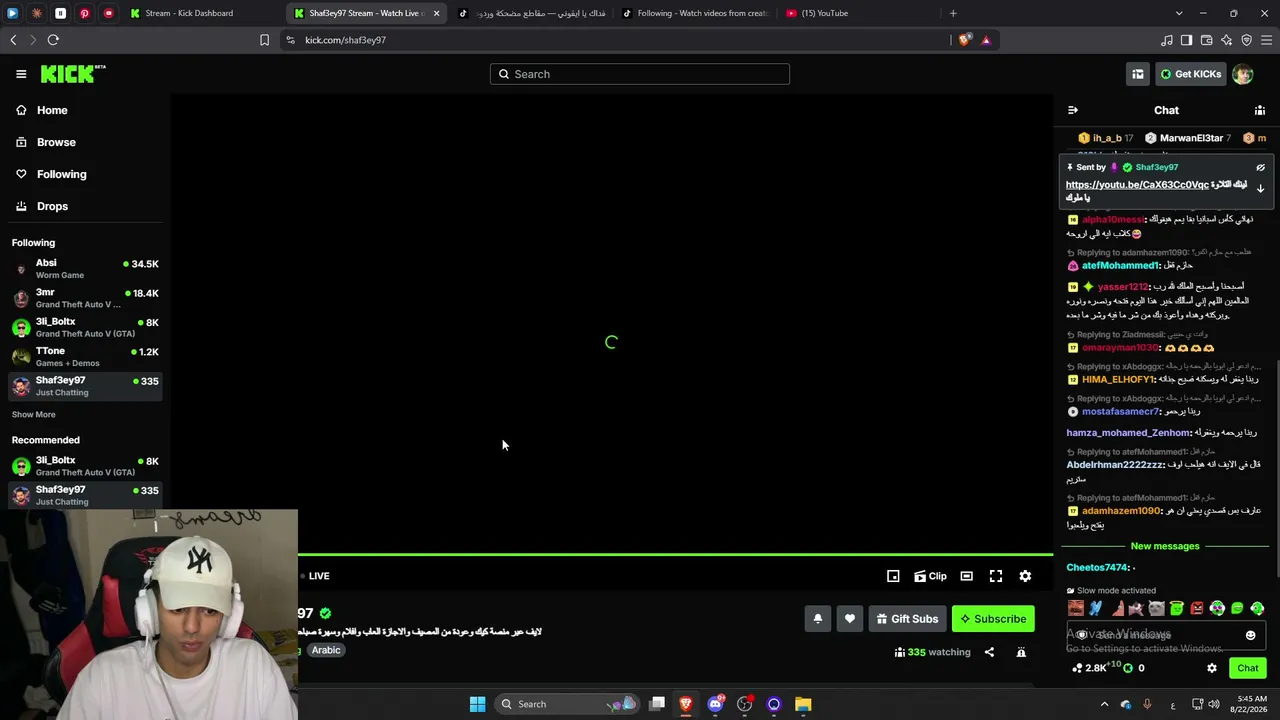Switch to the (15) YouTube tab
The height and width of the screenshot is (720, 1280).
point(858,13)
